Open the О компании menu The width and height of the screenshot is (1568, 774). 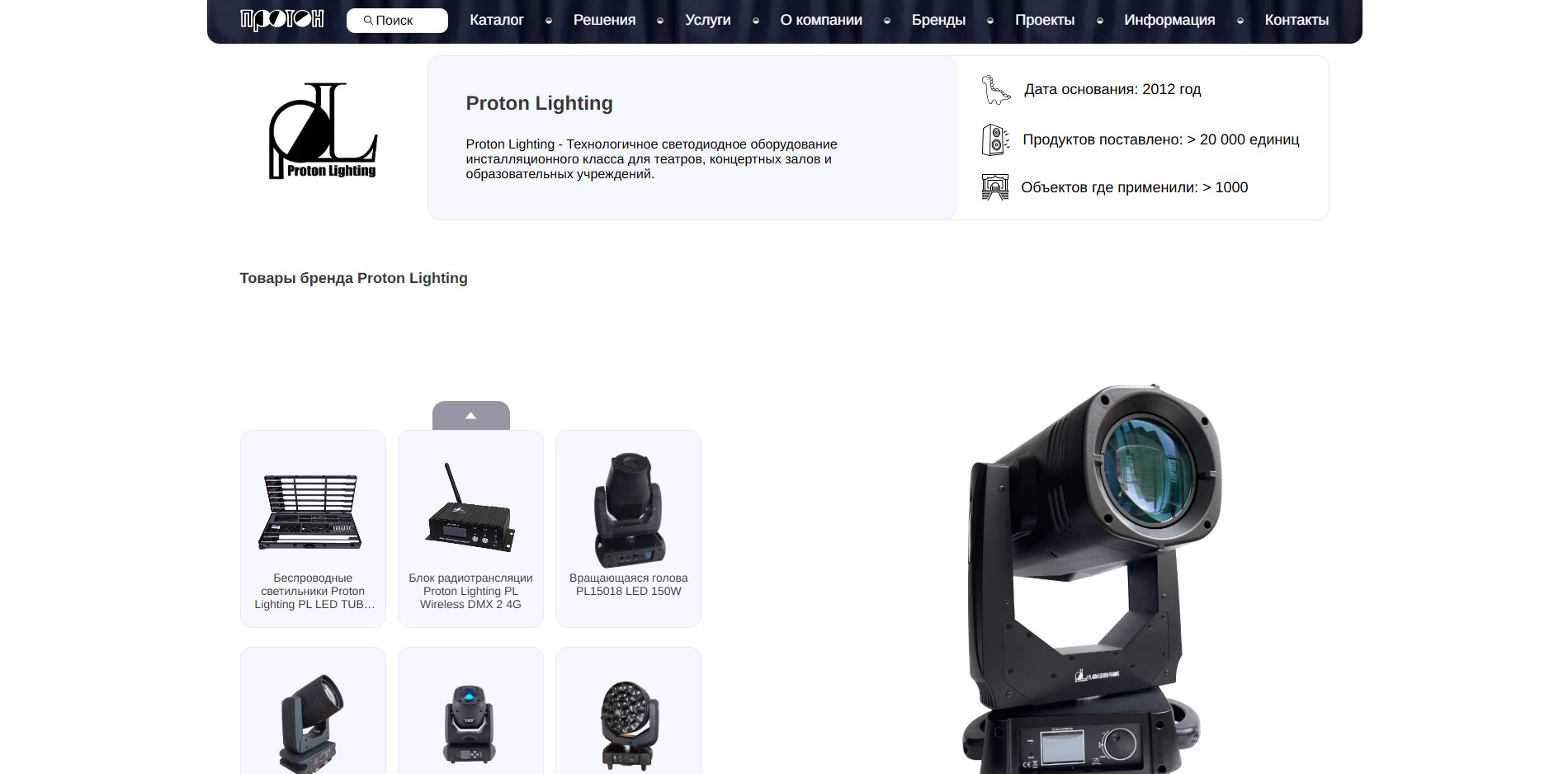pyautogui.click(x=821, y=20)
